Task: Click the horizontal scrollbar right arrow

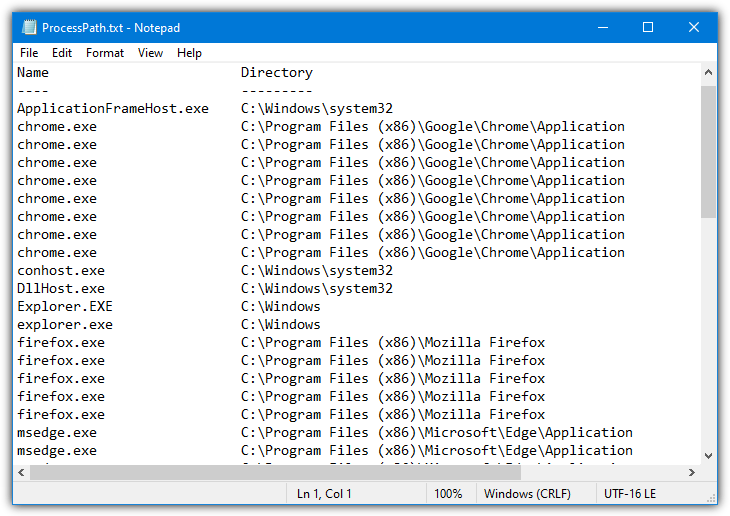Action: (x=692, y=472)
